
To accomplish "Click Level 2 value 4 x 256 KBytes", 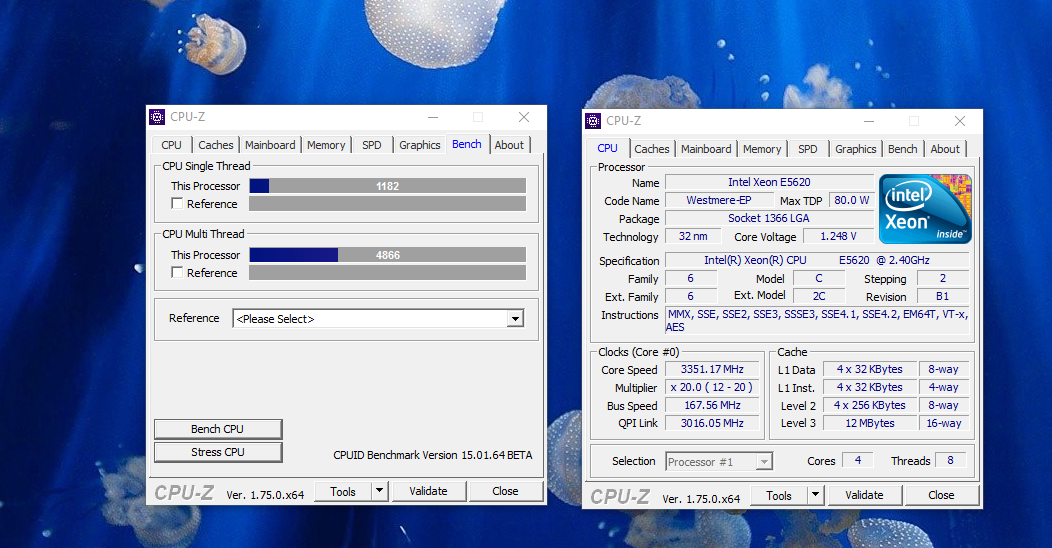I will pyautogui.click(x=870, y=405).
